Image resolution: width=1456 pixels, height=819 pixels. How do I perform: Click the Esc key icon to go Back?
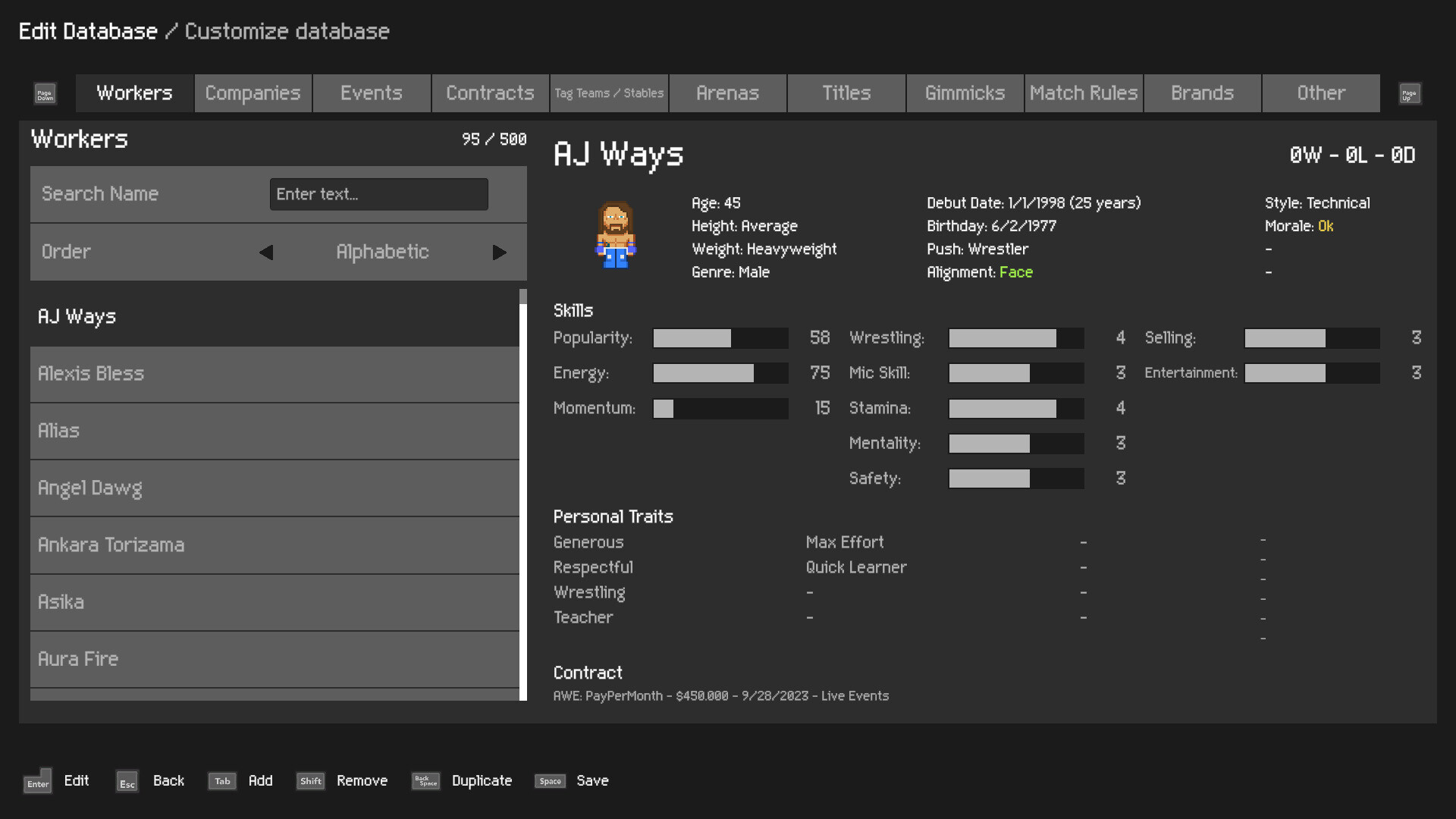click(127, 782)
